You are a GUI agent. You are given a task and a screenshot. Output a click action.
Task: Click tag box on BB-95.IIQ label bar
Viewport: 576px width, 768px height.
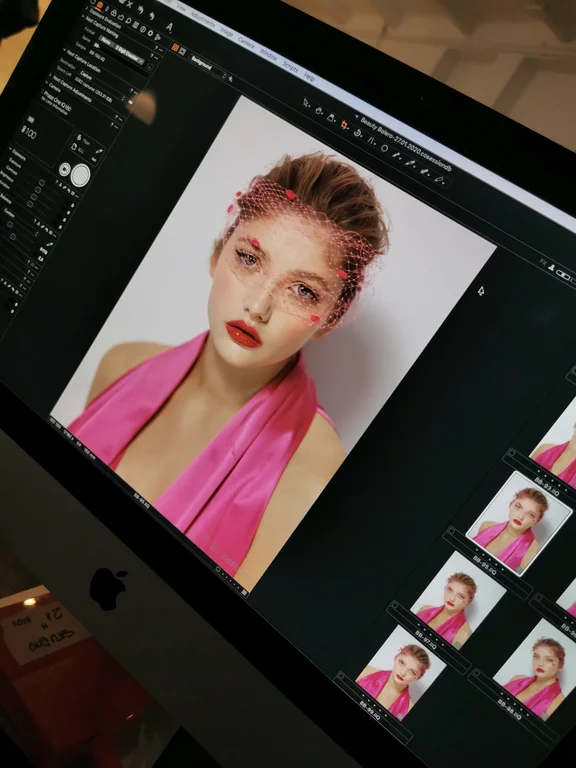pyautogui.click(x=452, y=531)
